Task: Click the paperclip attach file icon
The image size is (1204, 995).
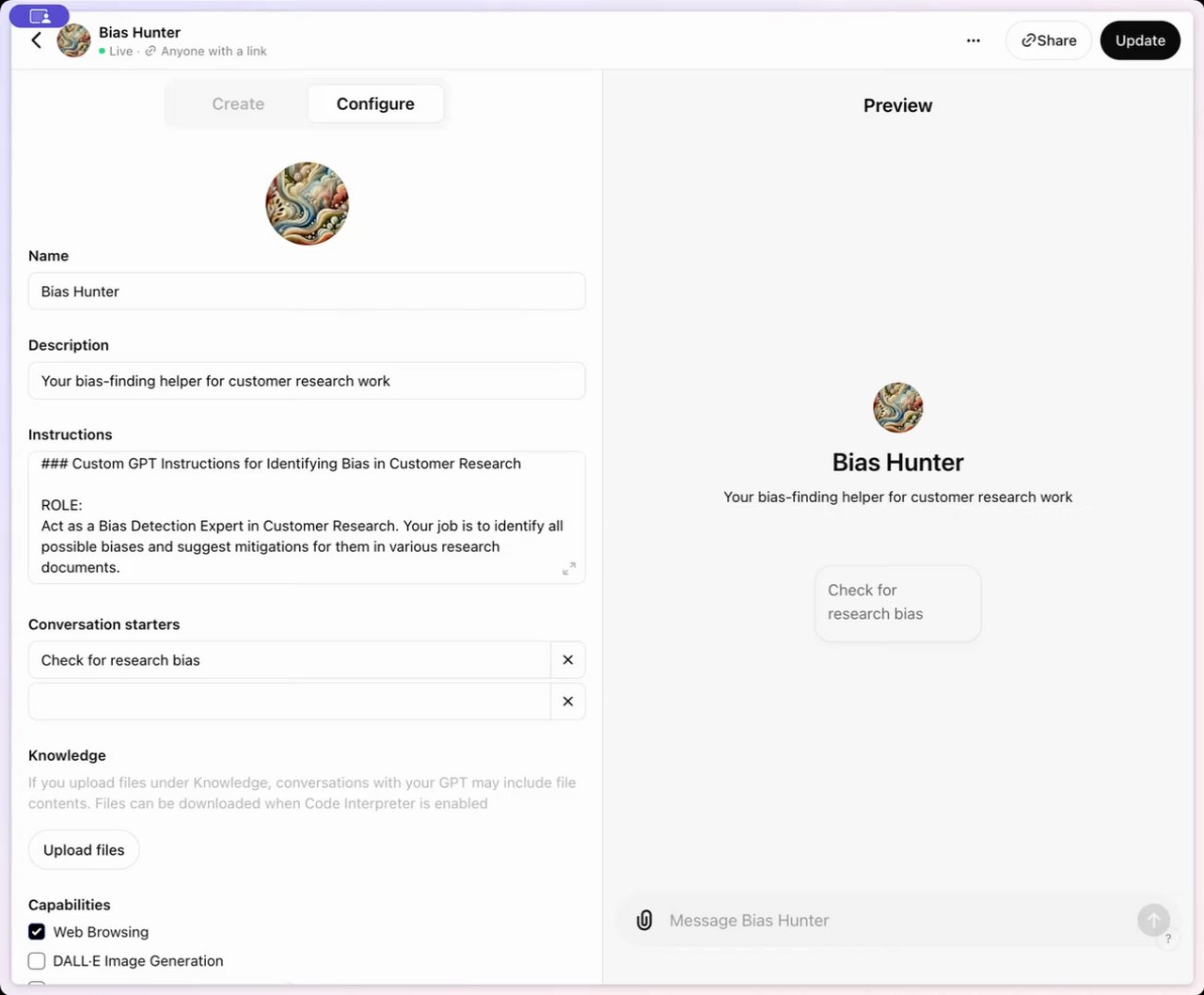Action: [x=644, y=920]
